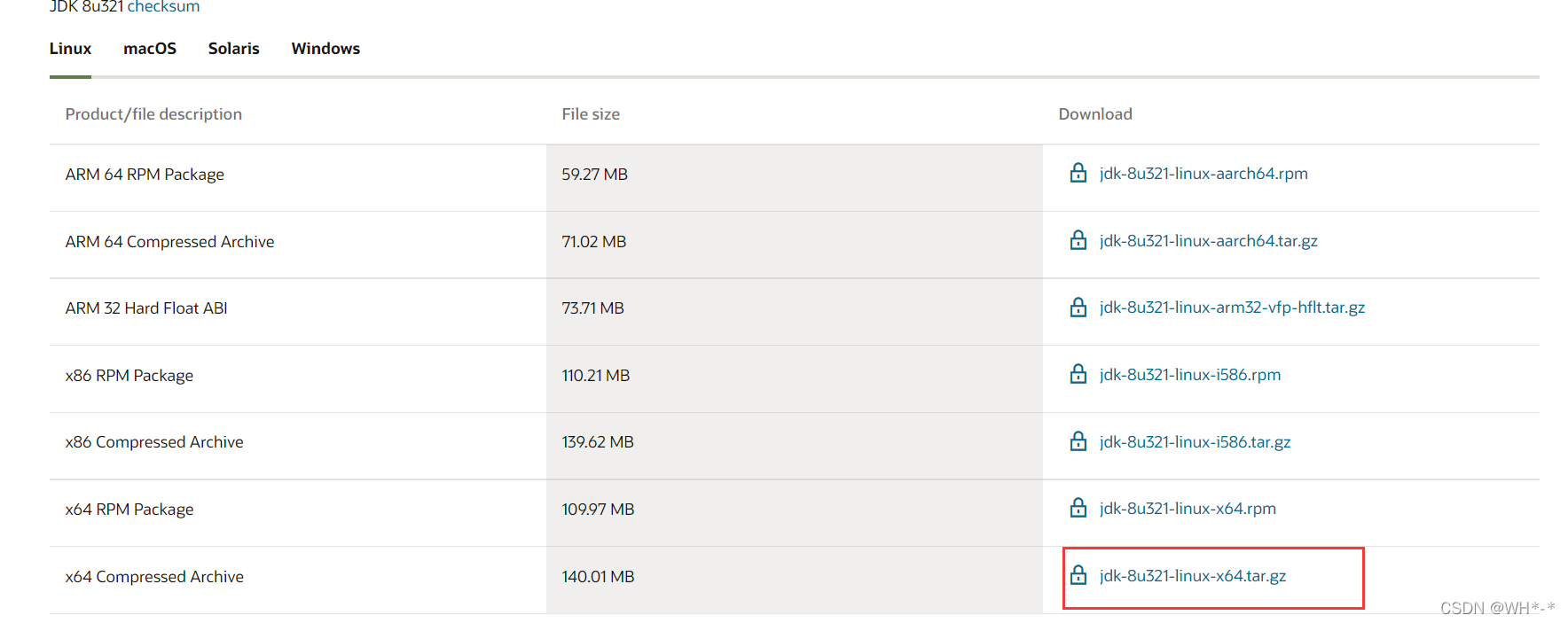This screenshot has height=623, width=1568.
Task: Click the x64 RPM Package description
Action: 129,510
